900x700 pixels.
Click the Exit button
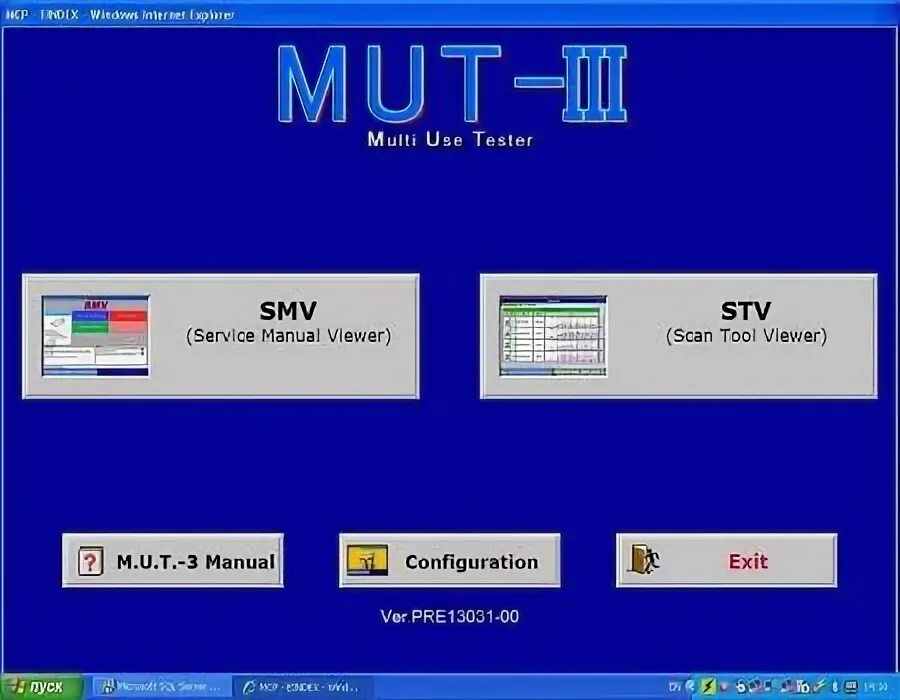(727, 561)
